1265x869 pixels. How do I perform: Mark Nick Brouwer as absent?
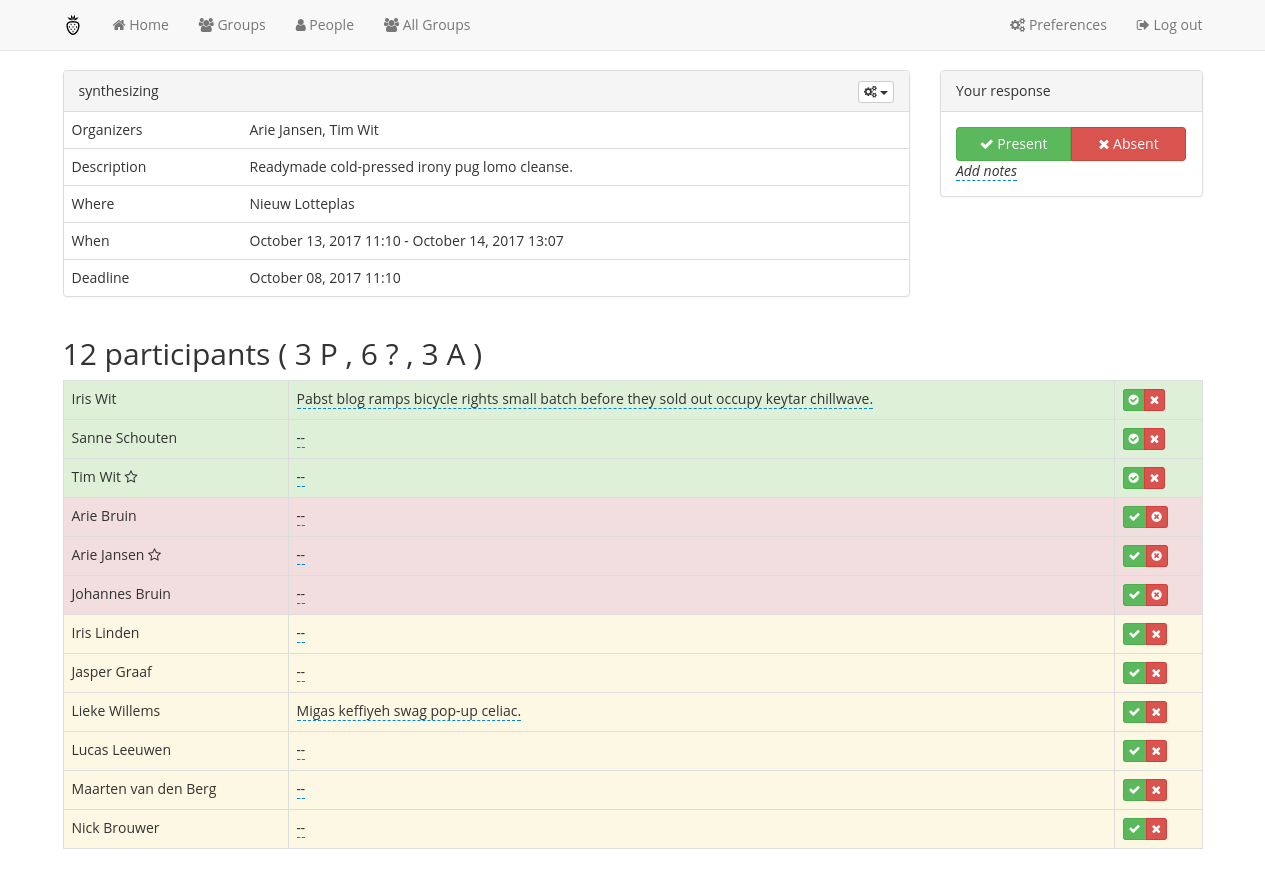pos(1156,829)
